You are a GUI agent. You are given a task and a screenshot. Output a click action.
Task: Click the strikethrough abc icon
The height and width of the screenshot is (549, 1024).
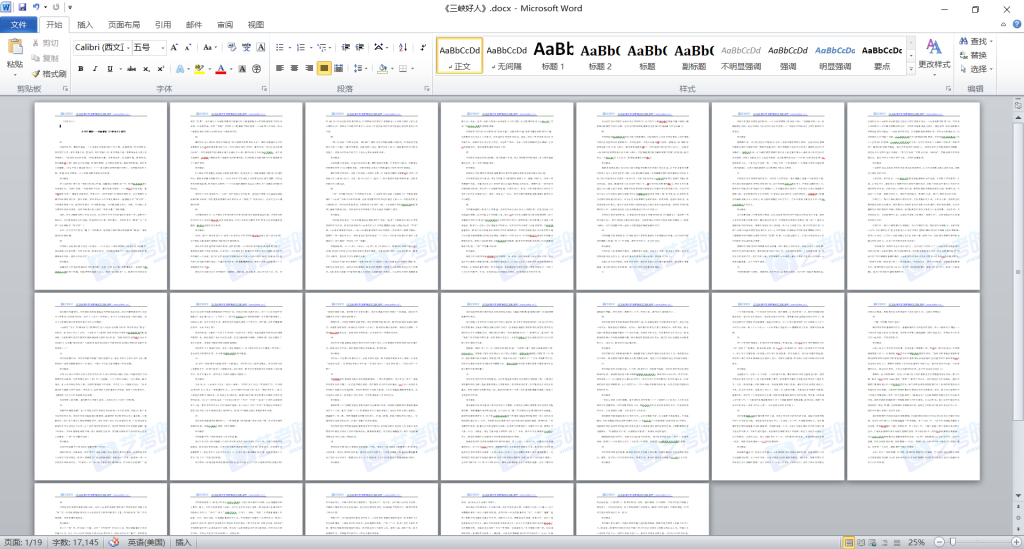(129, 69)
